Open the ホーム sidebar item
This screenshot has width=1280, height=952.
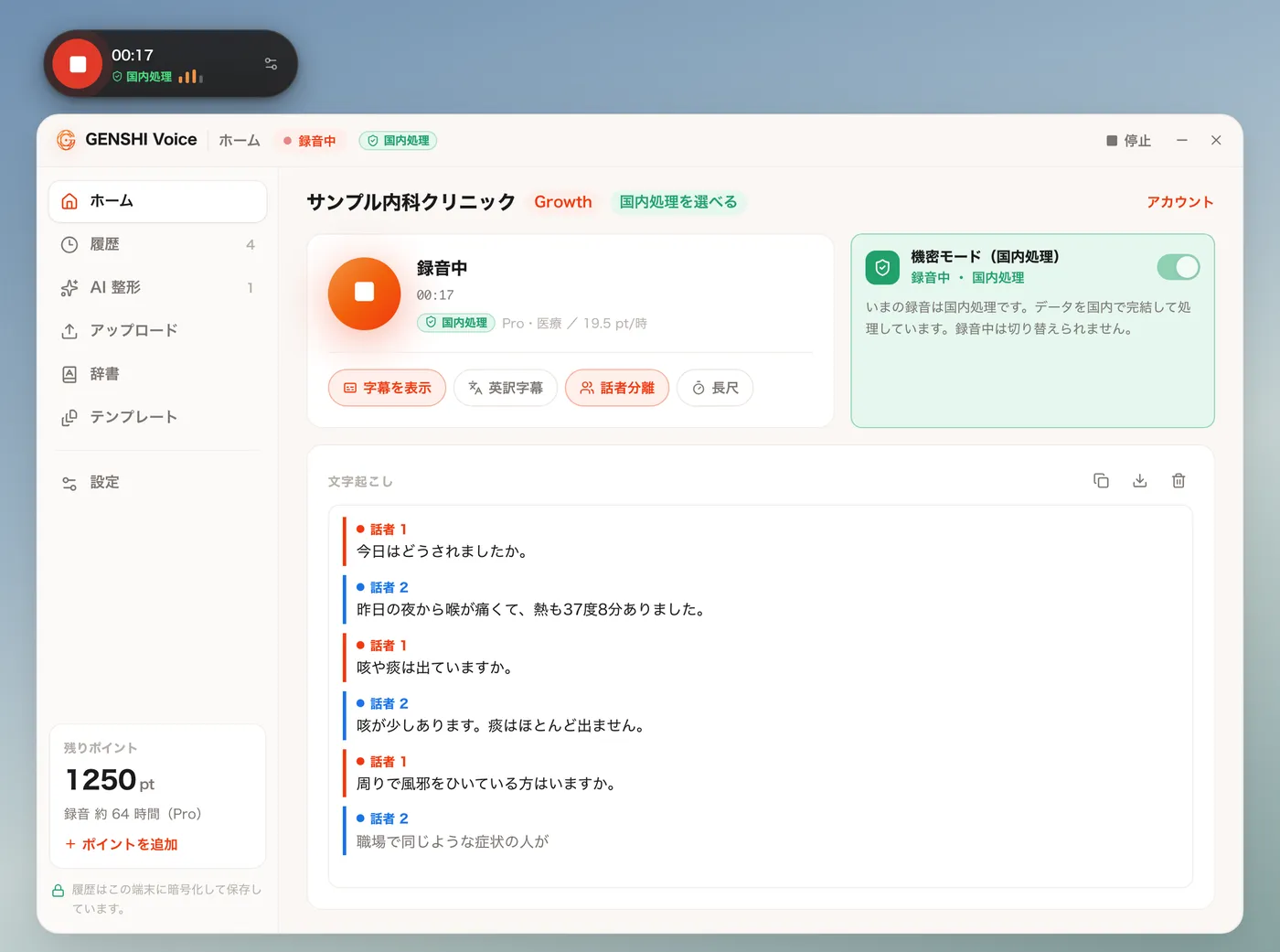[157, 201]
